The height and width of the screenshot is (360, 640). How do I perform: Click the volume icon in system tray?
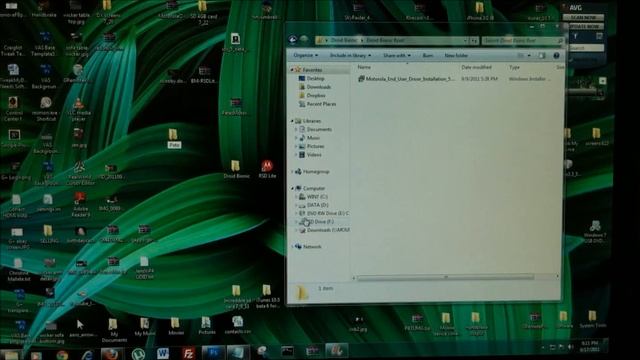[x=570, y=347]
